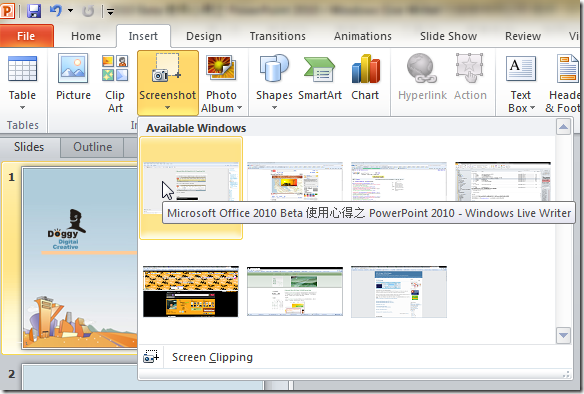Switch to the Outline pane tab
The image size is (584, 394).
click(x=92, y=147)
